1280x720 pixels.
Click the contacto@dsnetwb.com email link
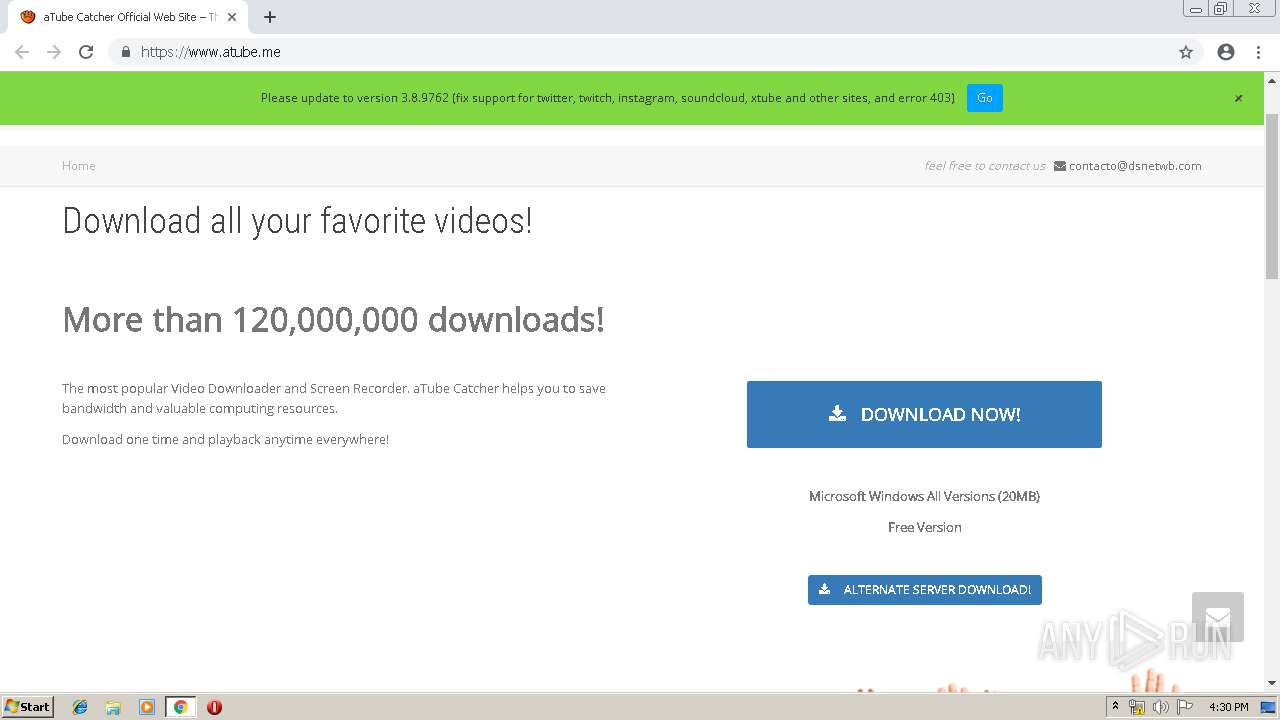click(1135, 166)
